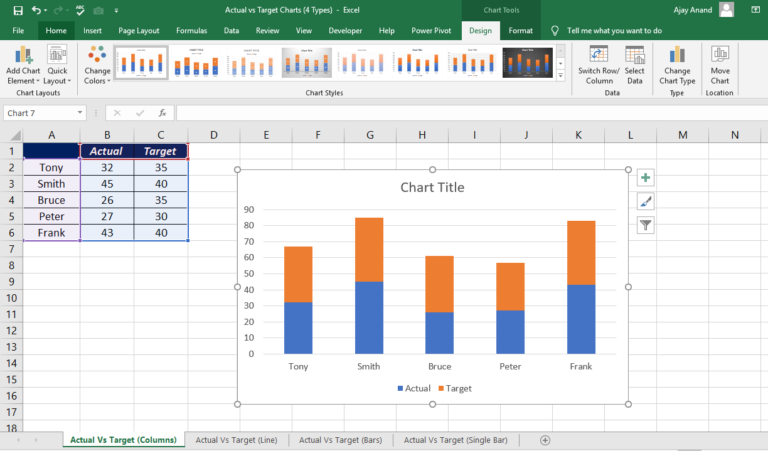This screenshot has width=768, height=451.
Task: Switch to Actual Vs Target (Line) sheet
Action: click(236, 440)
